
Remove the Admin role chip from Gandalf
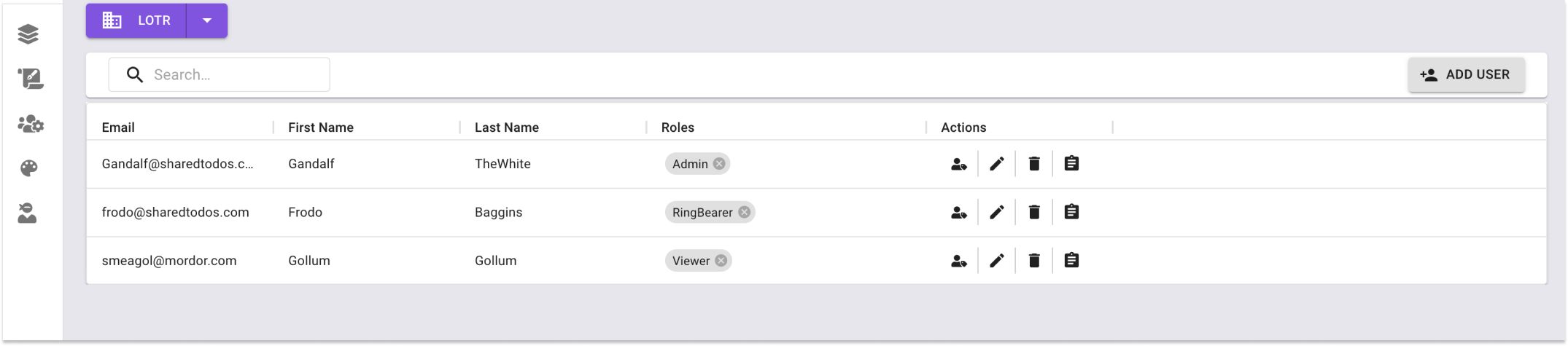[719, 164]
